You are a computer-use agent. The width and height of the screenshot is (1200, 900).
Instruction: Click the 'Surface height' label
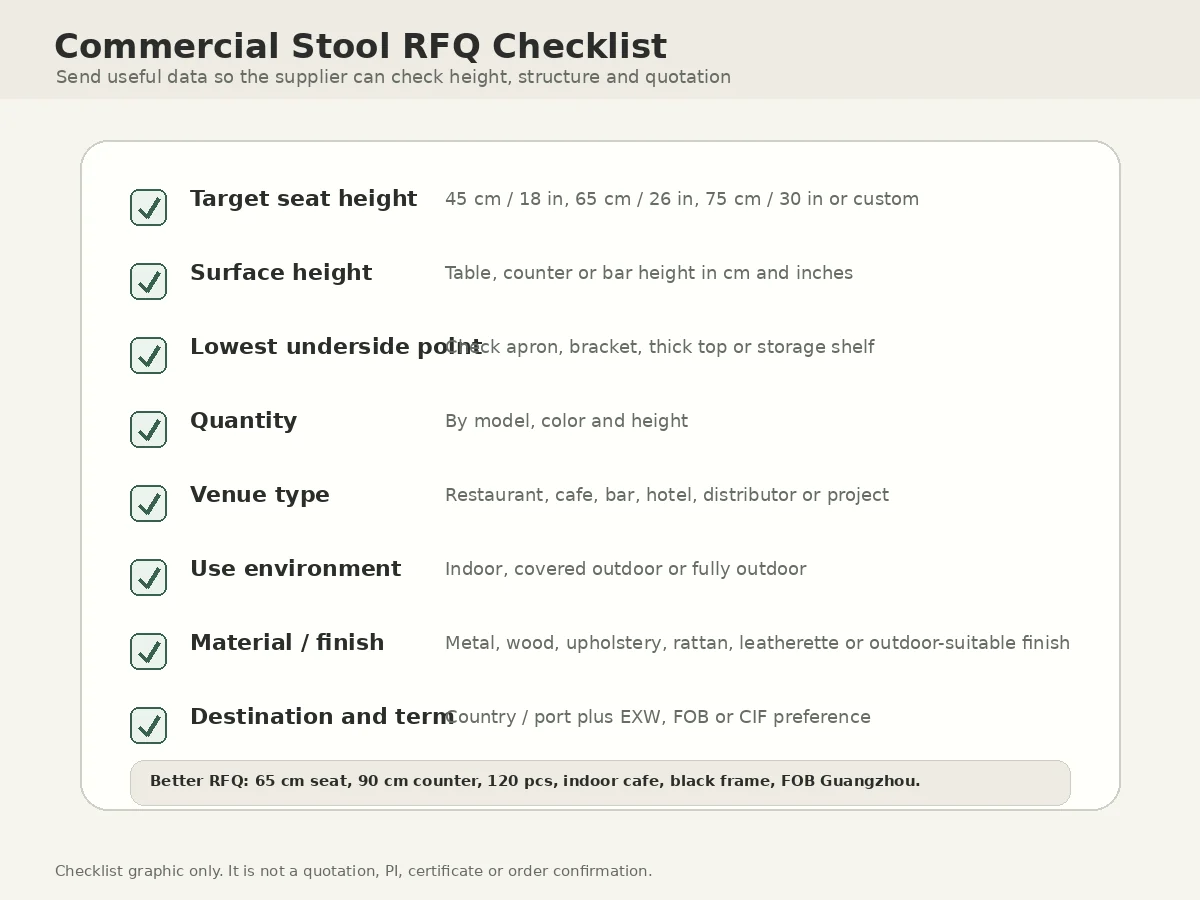[281, 273]
